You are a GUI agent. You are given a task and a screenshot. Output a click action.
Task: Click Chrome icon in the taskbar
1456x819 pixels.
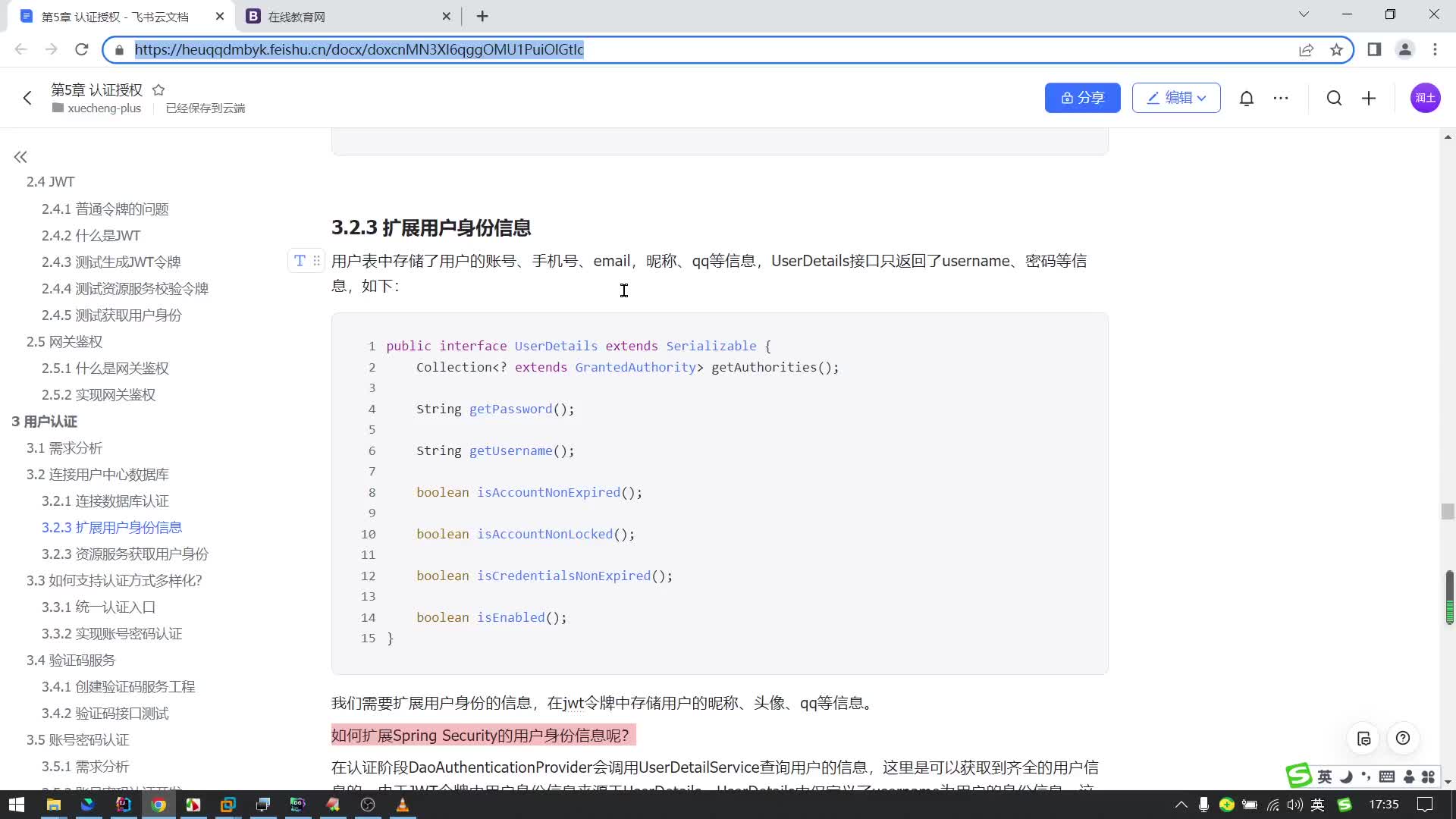coord(158,805)
